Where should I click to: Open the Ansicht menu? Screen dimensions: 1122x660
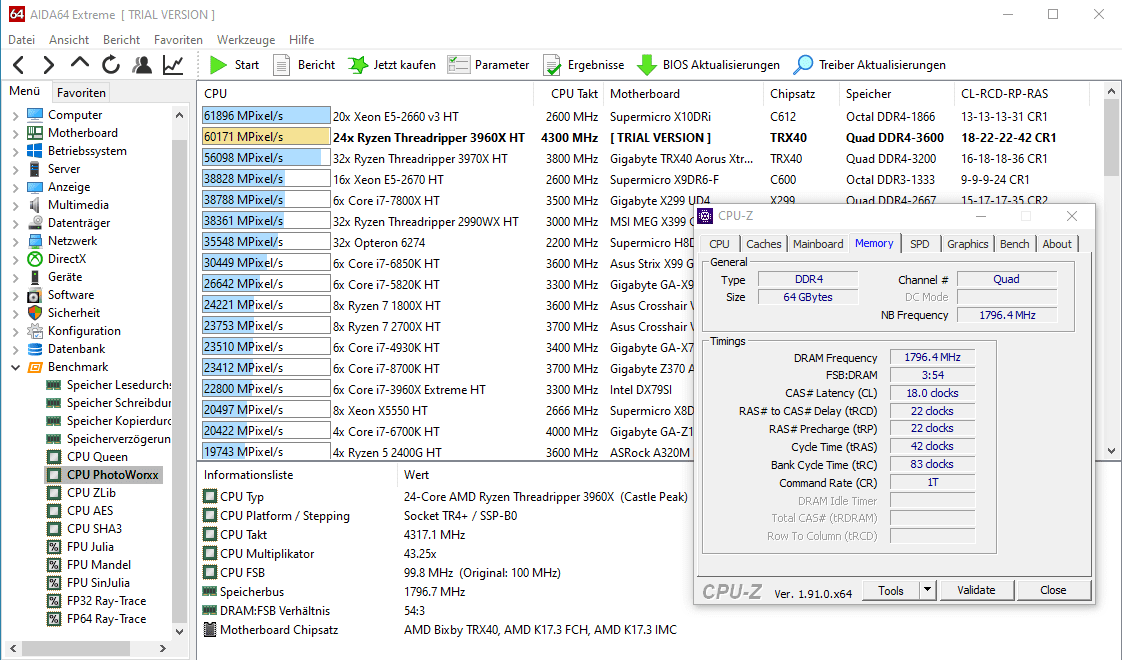click(x=69, y=40)
